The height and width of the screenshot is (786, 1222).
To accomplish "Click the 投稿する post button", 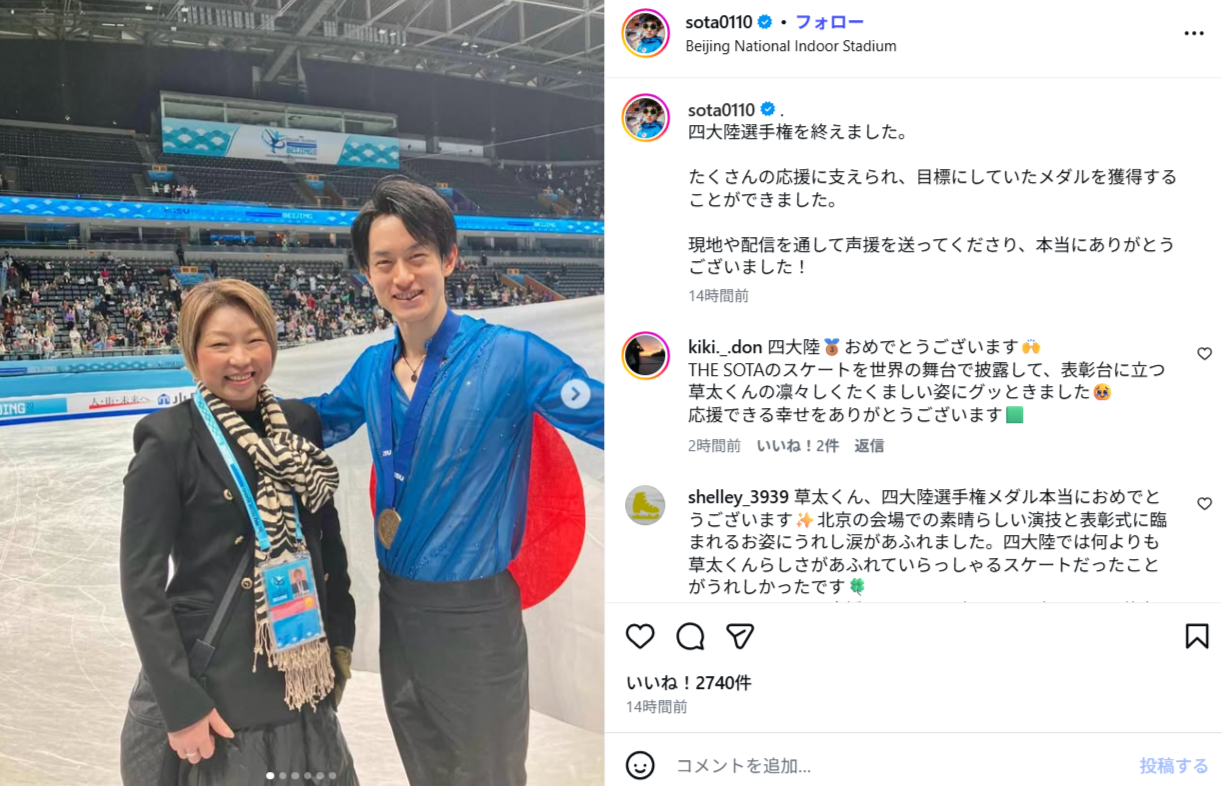I will pyautogui.click(x=1174, y=766).
